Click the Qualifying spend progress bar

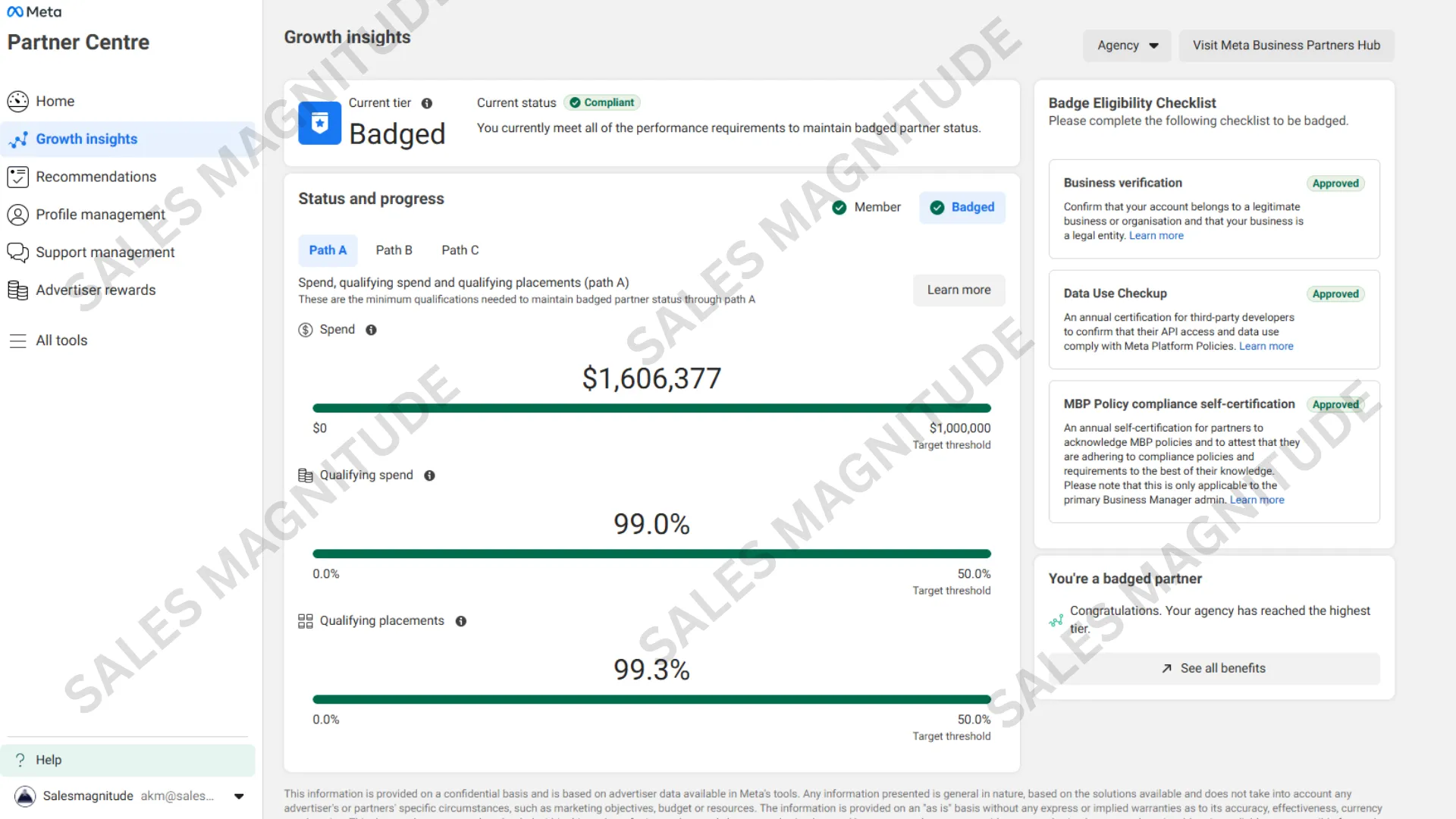(651, 554)
